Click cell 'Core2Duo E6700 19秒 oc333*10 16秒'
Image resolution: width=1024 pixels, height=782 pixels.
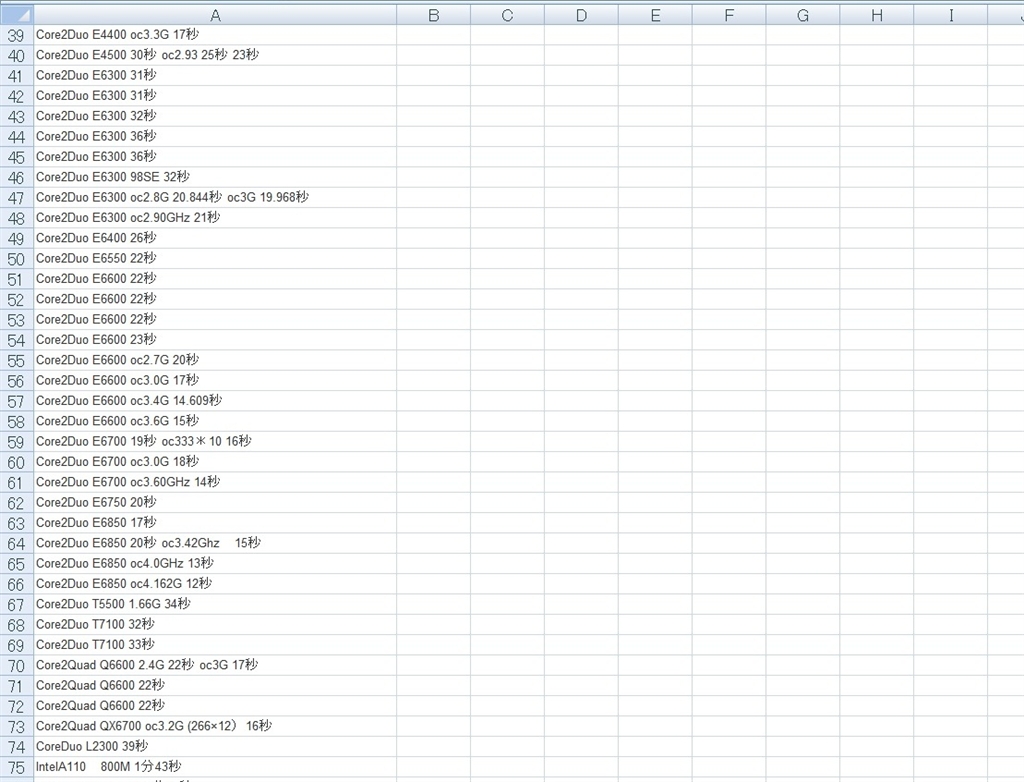pos(215,442)
